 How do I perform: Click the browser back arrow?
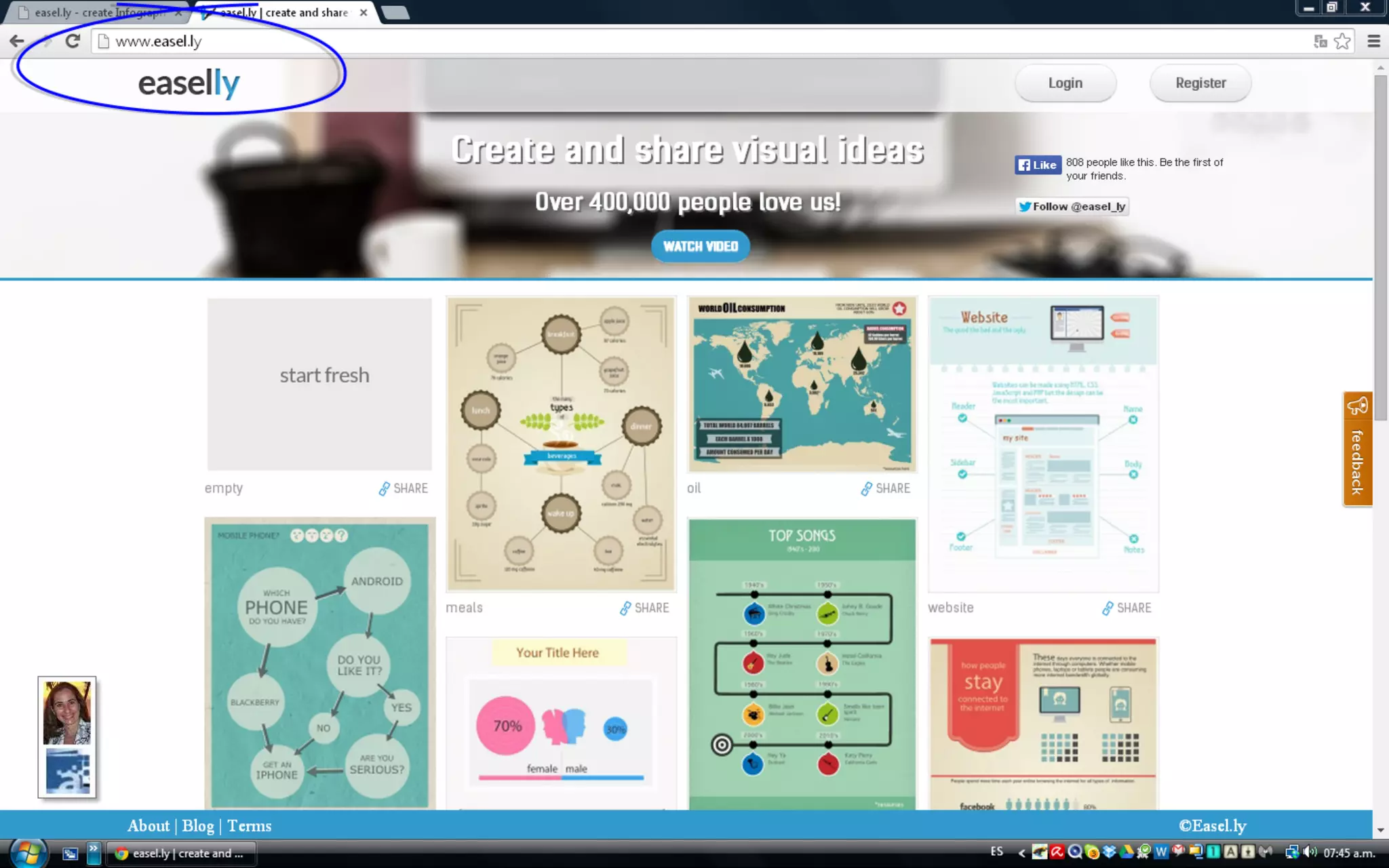coord(17,41)
